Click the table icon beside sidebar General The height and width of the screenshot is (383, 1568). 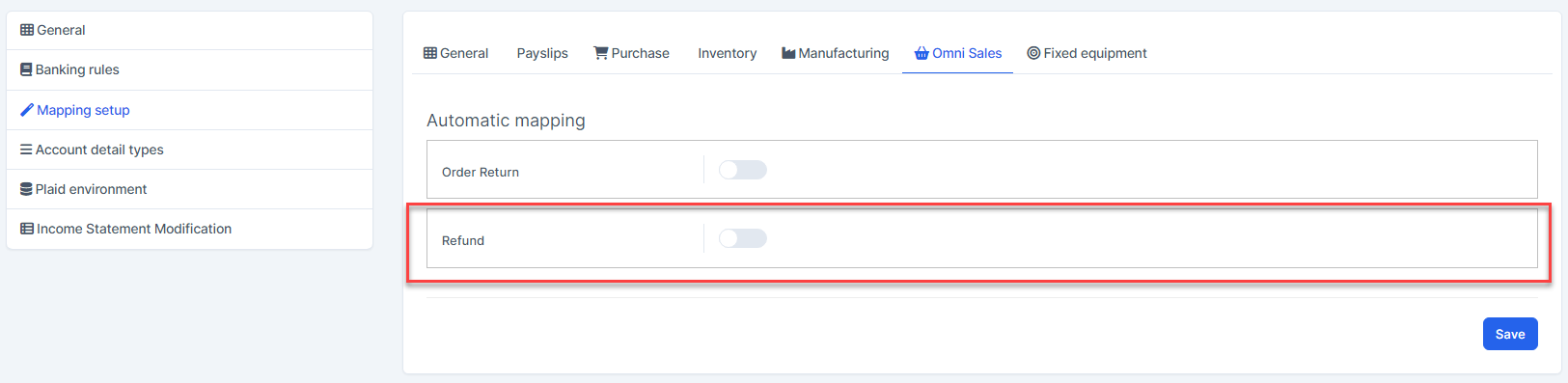point(27,30)
